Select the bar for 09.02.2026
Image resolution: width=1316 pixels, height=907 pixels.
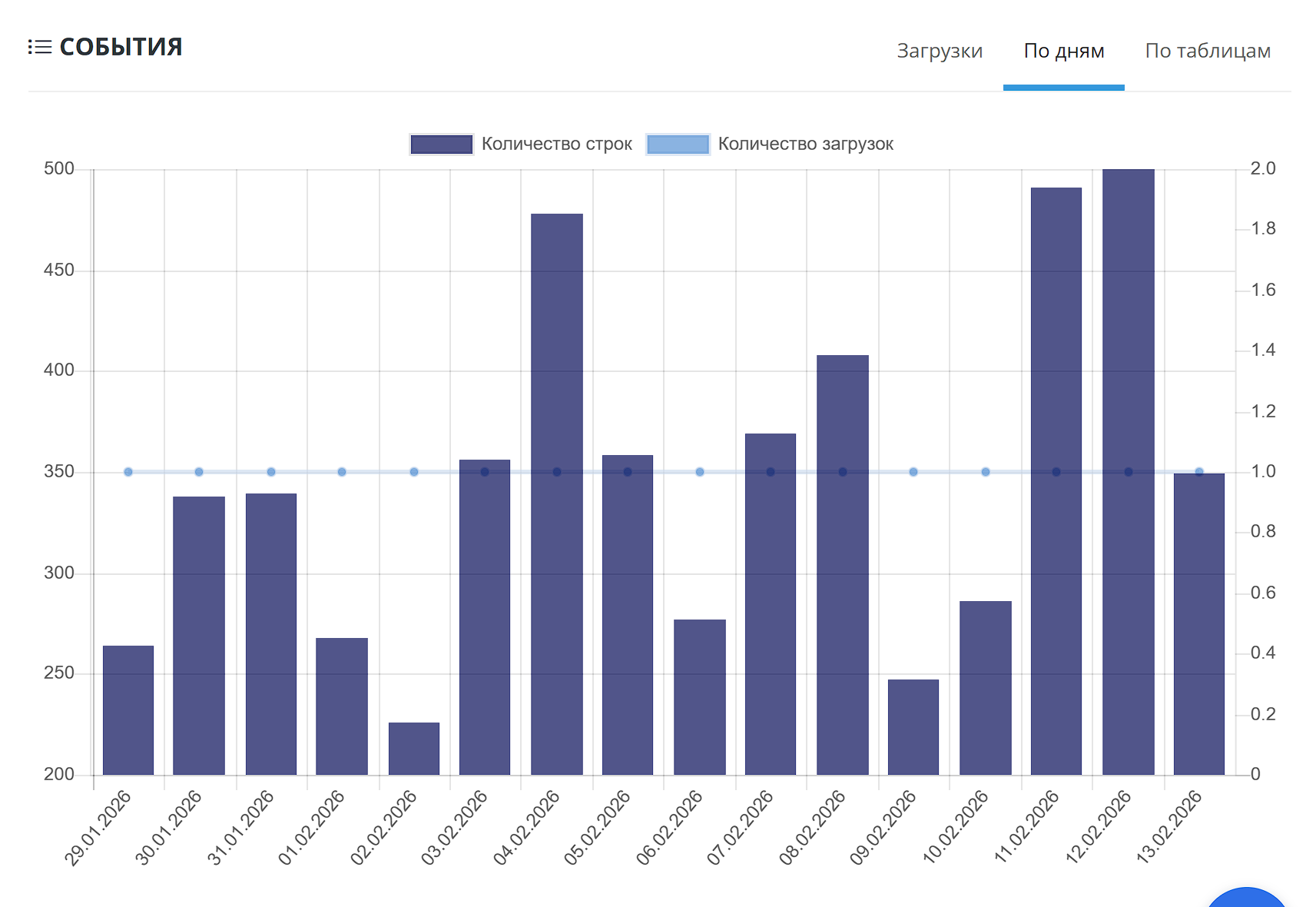[913, 727]
